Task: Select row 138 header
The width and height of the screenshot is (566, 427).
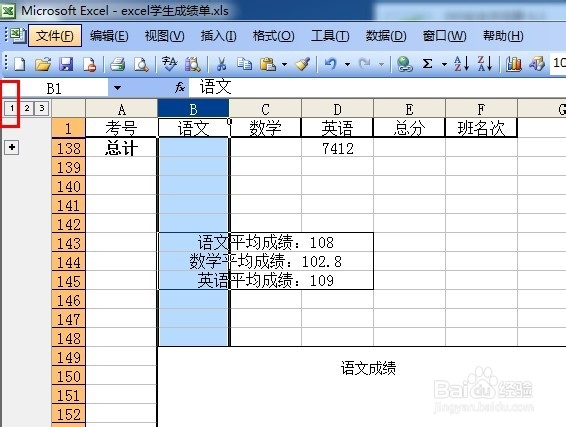Action: coord(69,148)
